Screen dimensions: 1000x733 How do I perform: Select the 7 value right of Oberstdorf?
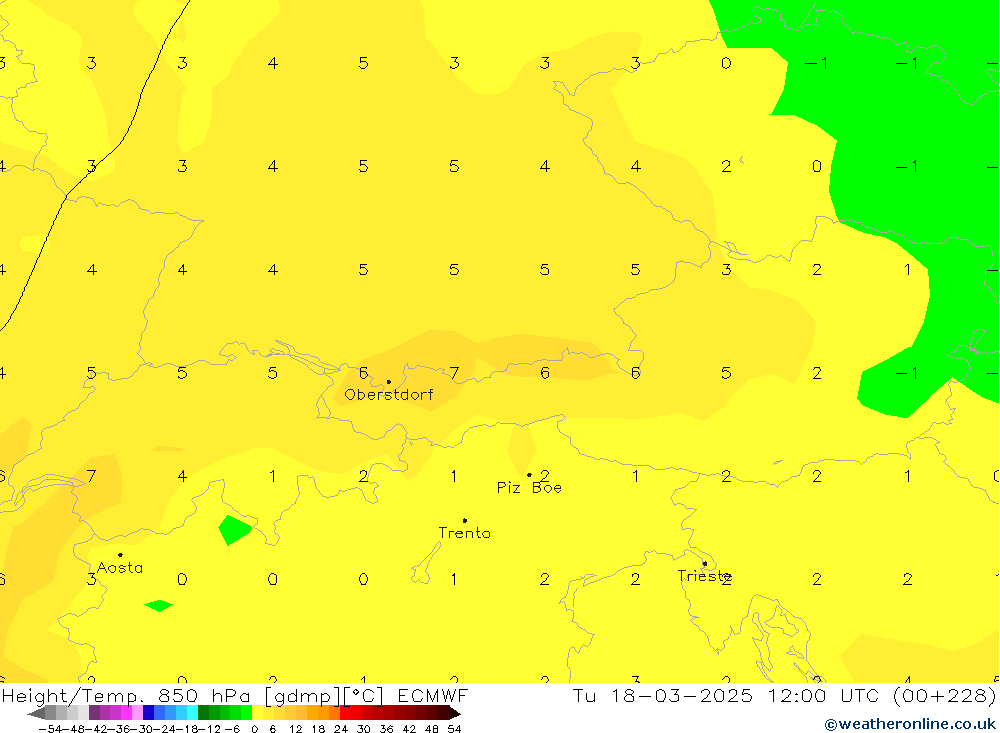pos(454,373)
